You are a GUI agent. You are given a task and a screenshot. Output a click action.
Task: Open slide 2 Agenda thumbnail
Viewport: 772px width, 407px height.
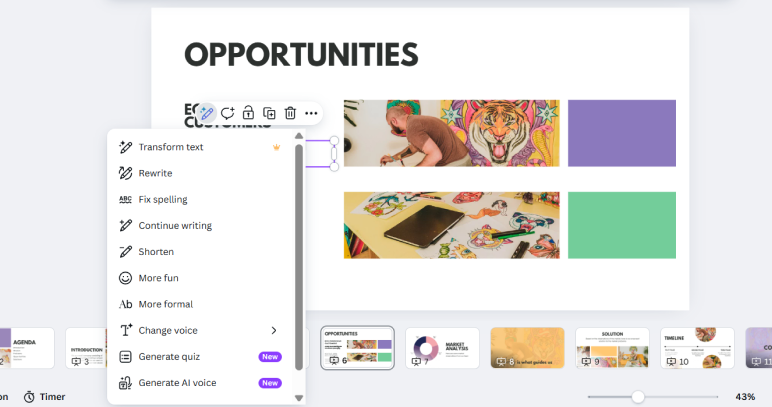tap(27, 348)
